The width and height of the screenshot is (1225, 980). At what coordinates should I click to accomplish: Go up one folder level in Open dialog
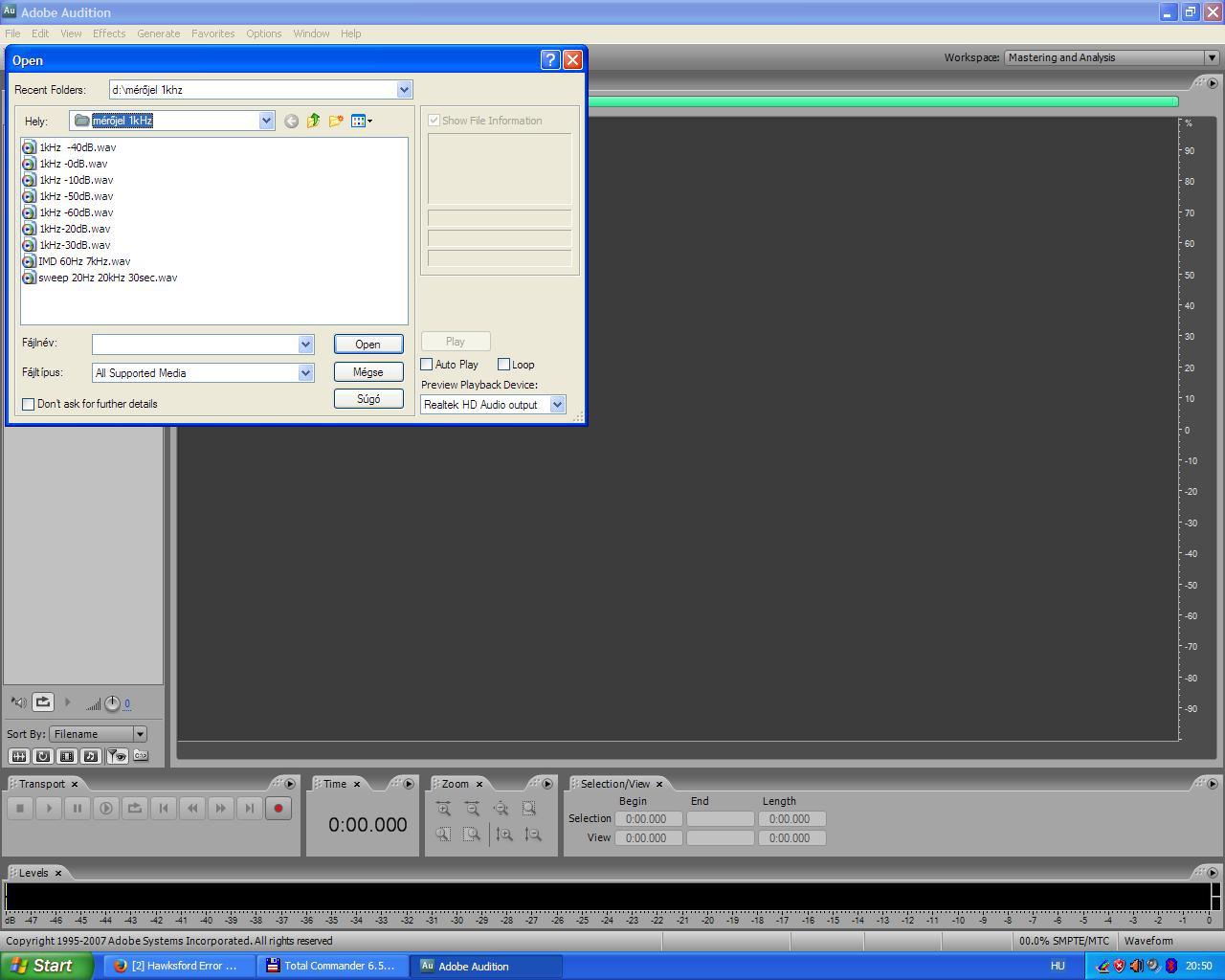point(313,121)
